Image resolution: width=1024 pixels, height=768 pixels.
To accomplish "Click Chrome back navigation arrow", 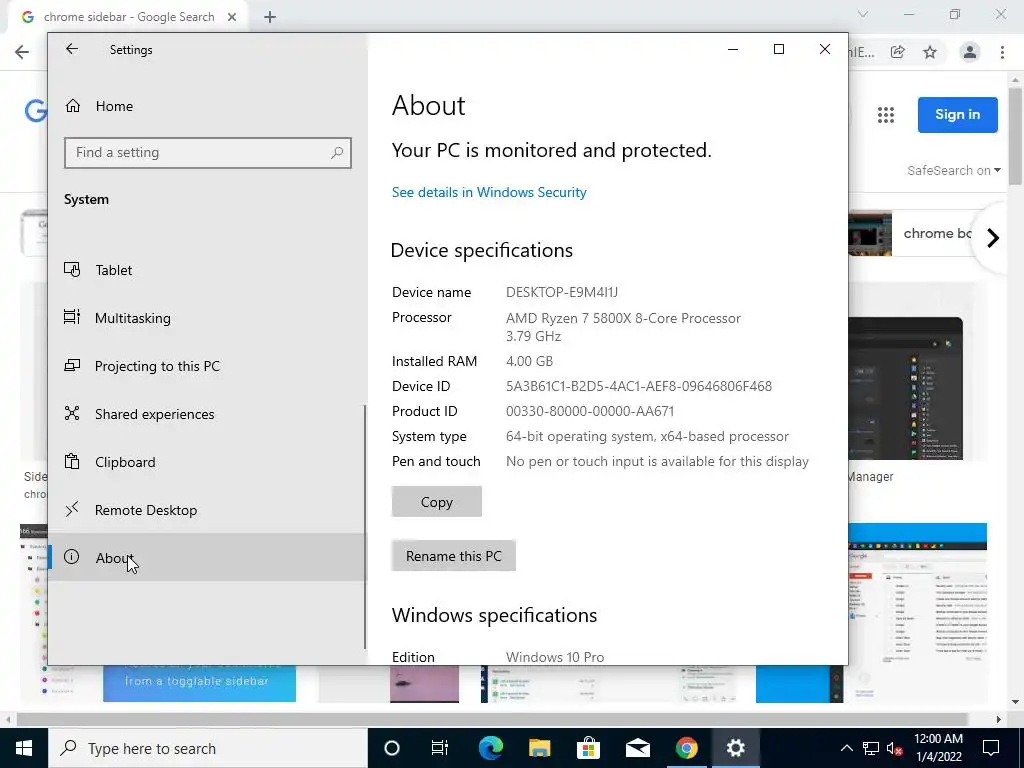I will [x=22, y=52].
